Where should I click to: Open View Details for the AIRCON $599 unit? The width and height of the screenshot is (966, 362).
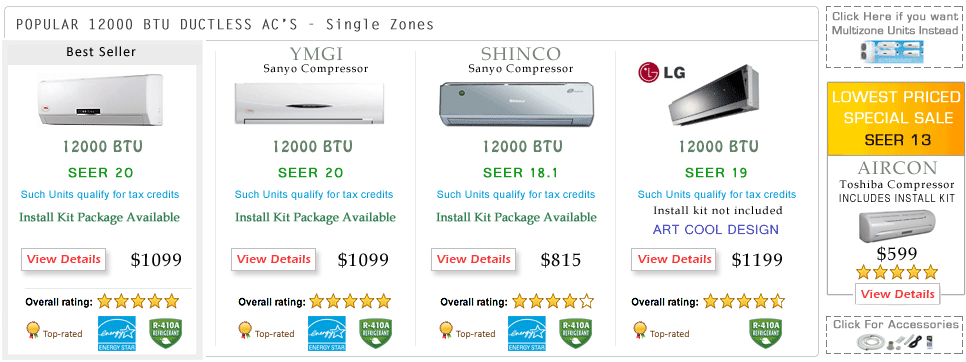[x=898, y=294]
